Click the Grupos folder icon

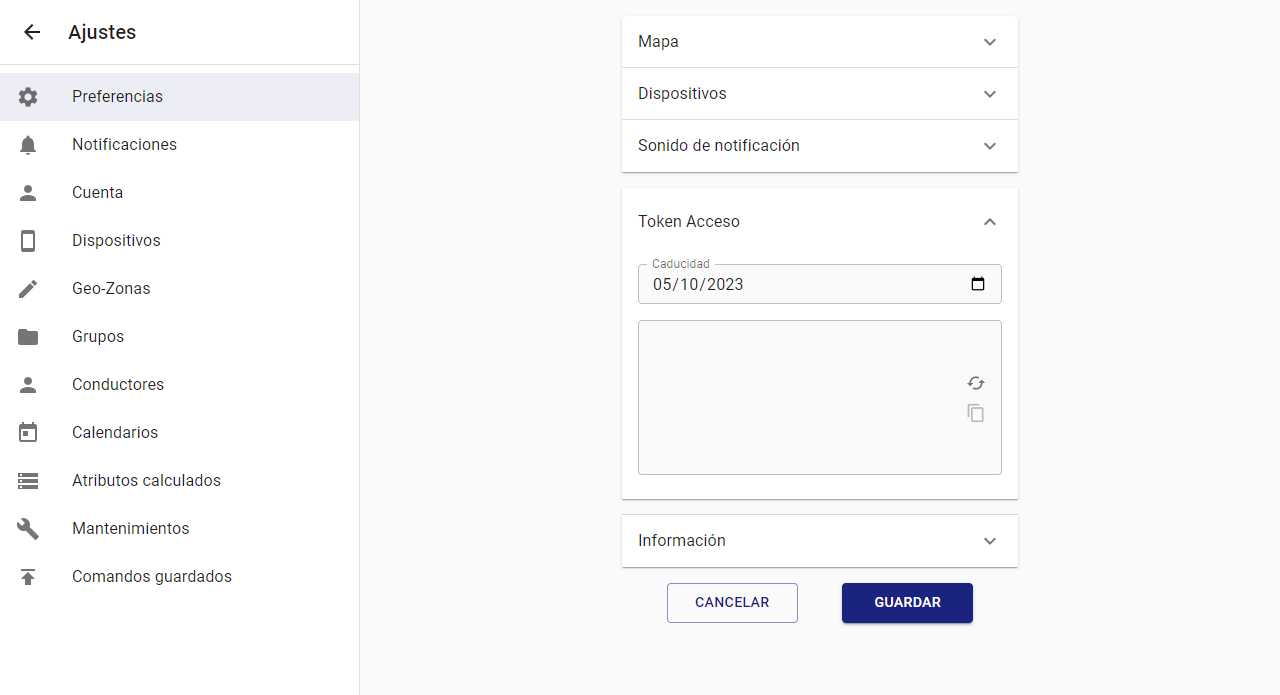point(28,337)
